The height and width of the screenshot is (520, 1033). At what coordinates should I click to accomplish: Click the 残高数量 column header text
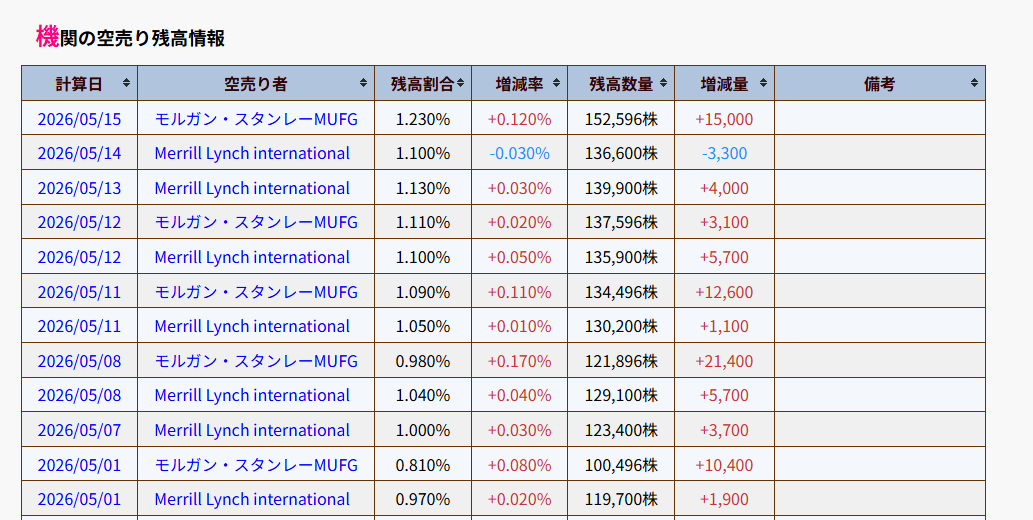pos(621,84)
